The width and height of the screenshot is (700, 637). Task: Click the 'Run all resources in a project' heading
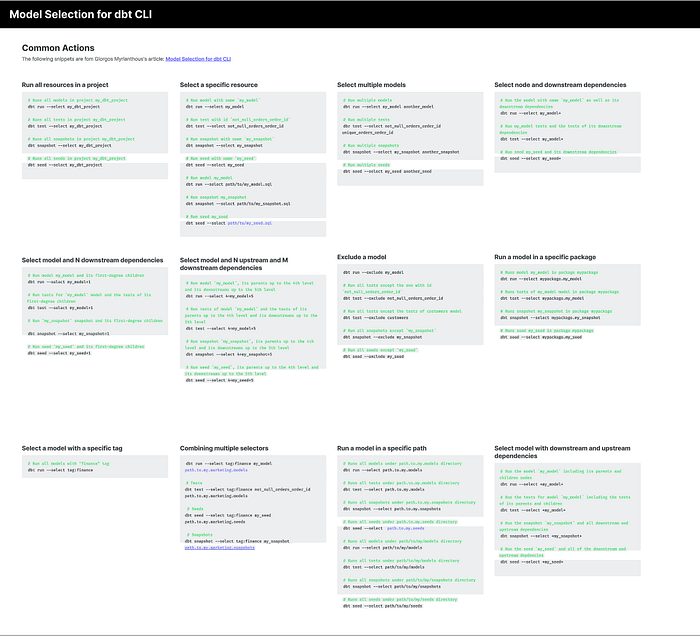point(65,85)
